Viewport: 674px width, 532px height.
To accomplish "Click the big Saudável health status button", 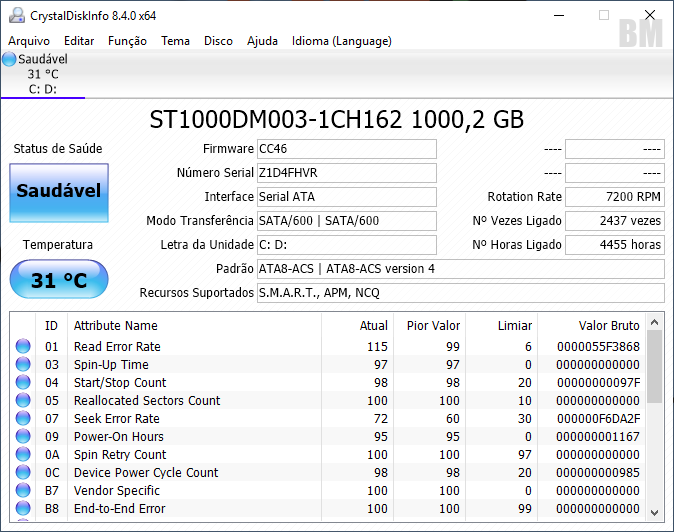I will [x=59, y=193].
